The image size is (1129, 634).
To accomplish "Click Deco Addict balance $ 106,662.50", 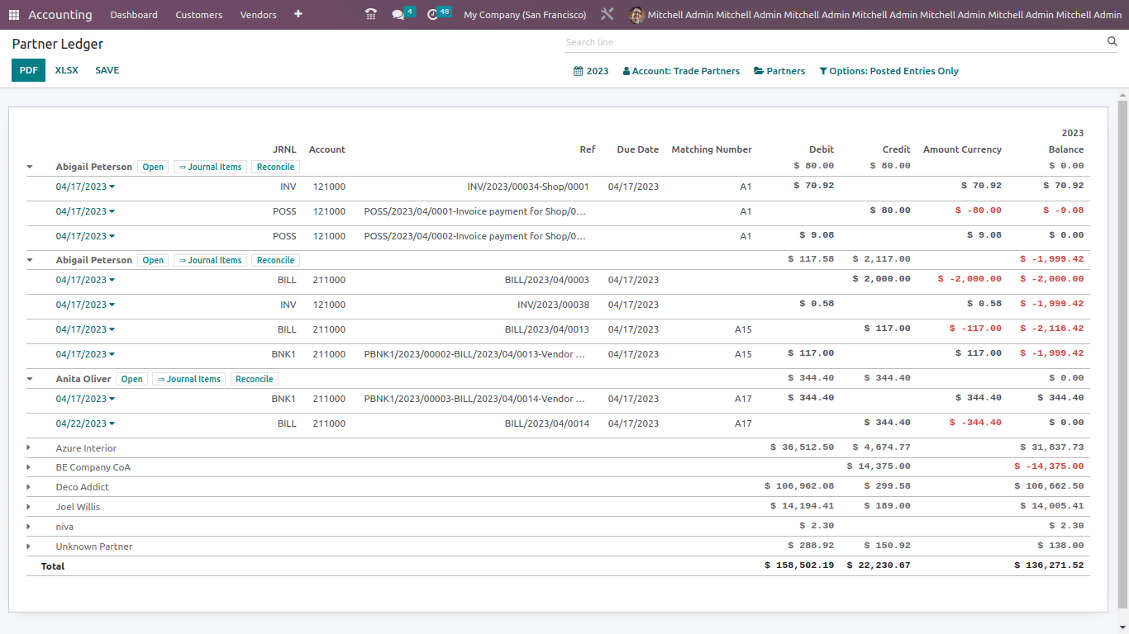I will [x=1049, y=486].
